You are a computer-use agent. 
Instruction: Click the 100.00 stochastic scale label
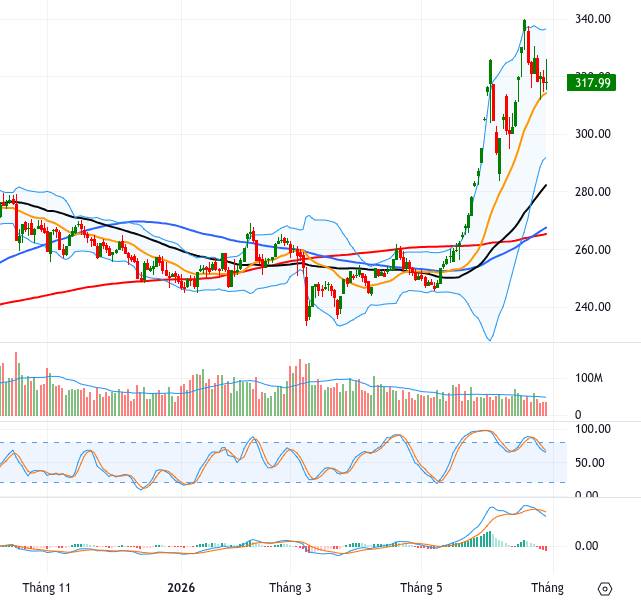(x=593, y=429)
